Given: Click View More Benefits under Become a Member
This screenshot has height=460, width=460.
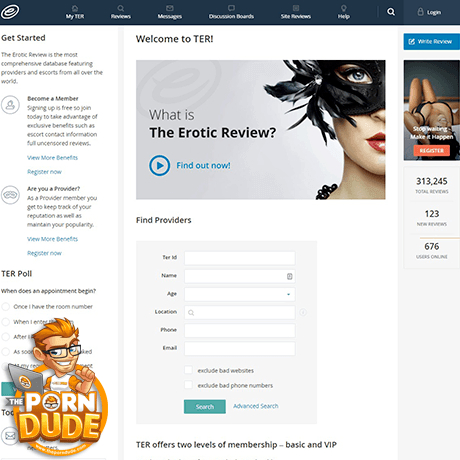Looking at the screenshot, I should tap(52, 158).
